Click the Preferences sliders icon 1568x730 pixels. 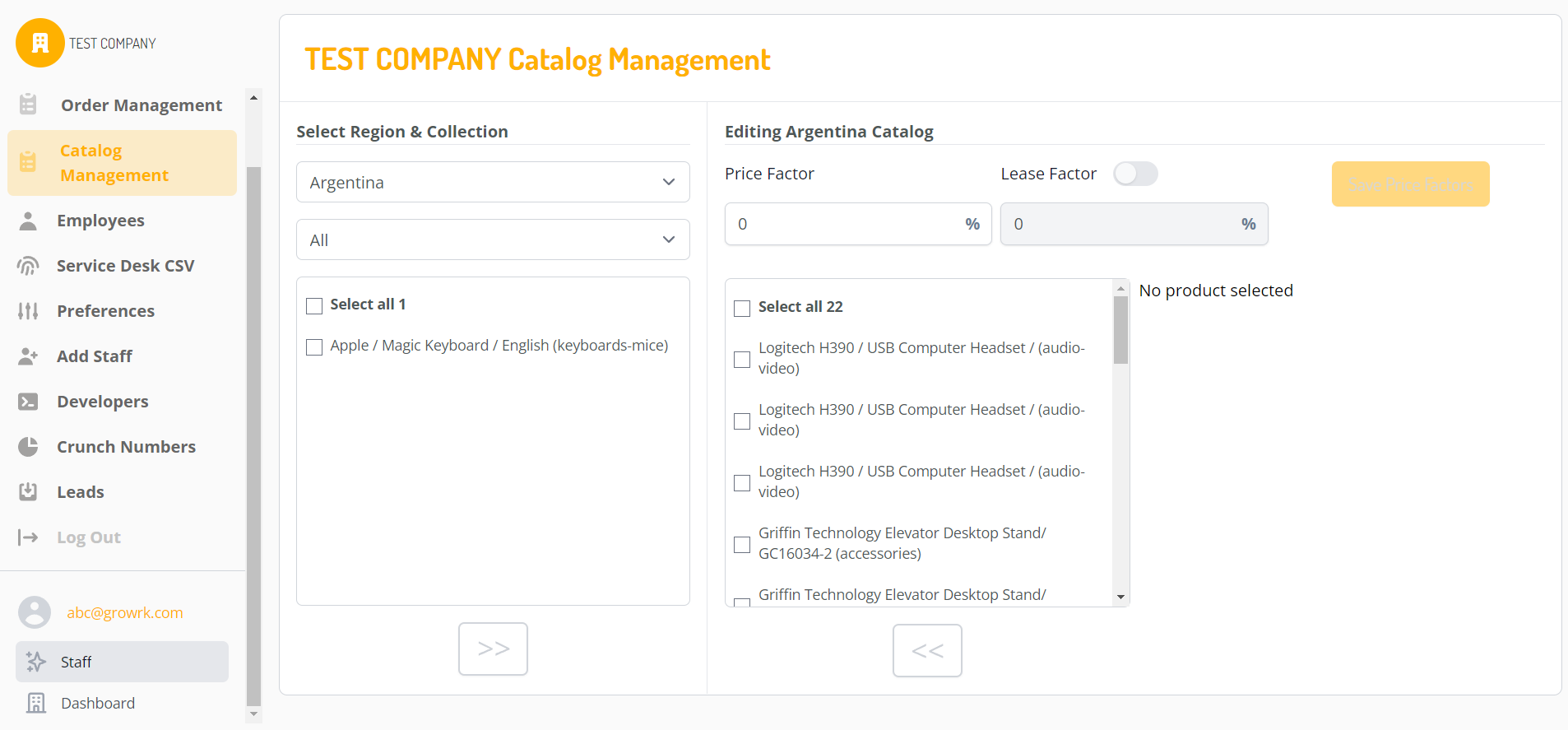pyautogui.click(x=28, y=311)
